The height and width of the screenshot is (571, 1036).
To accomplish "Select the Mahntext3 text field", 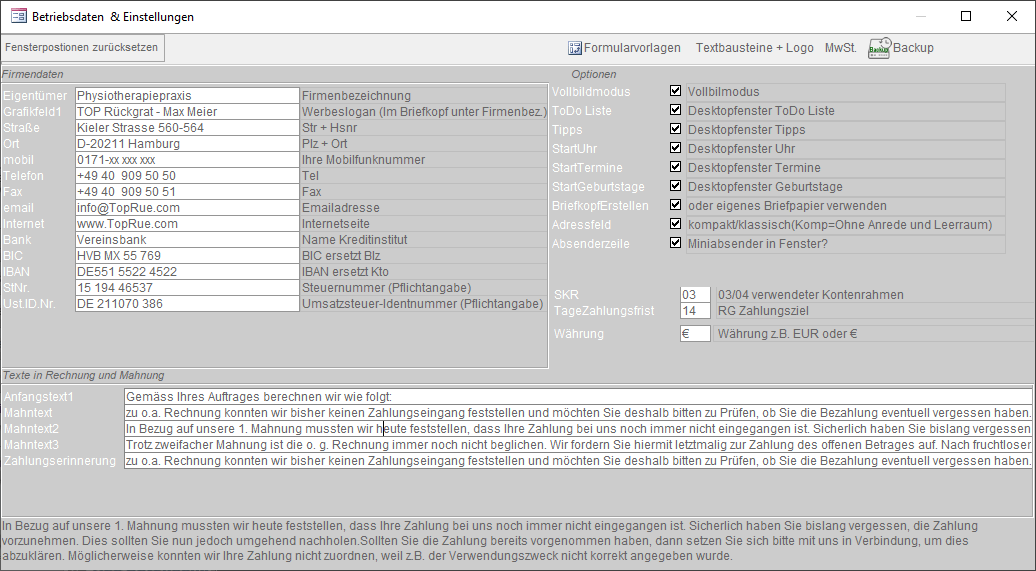I will (577, 445).
